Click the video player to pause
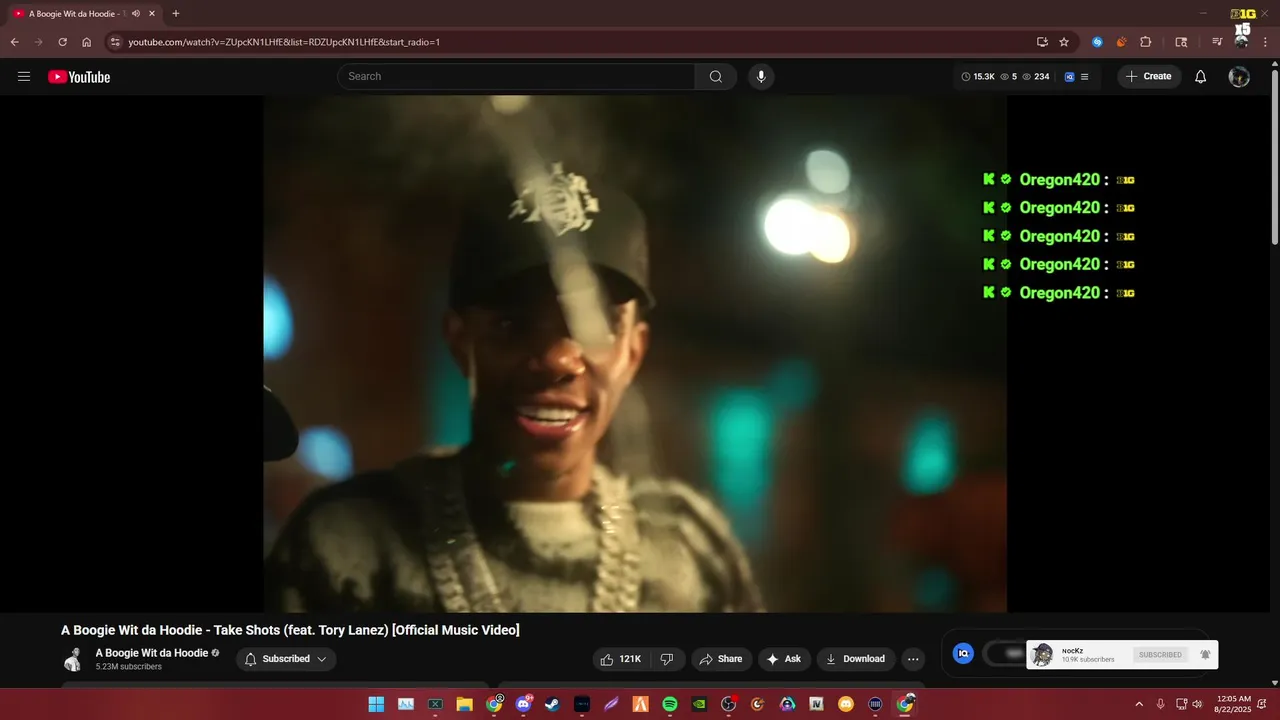The height and width of the screenshot is (720, 1280). (x=635, y=354)
